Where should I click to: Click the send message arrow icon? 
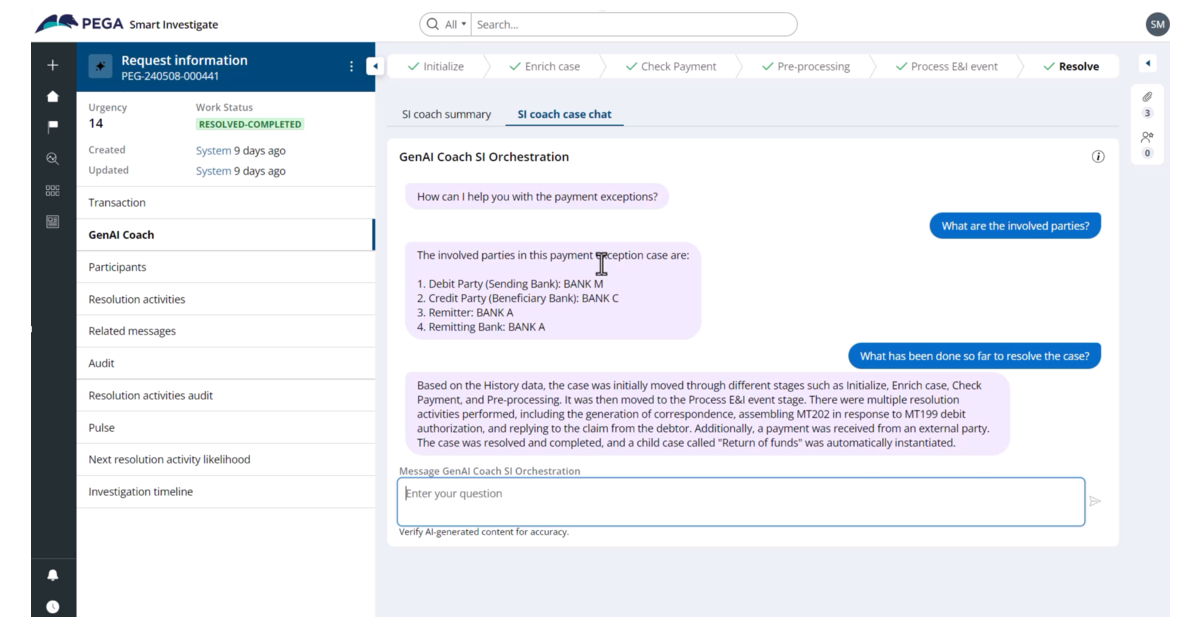[x=1095, y=501]
